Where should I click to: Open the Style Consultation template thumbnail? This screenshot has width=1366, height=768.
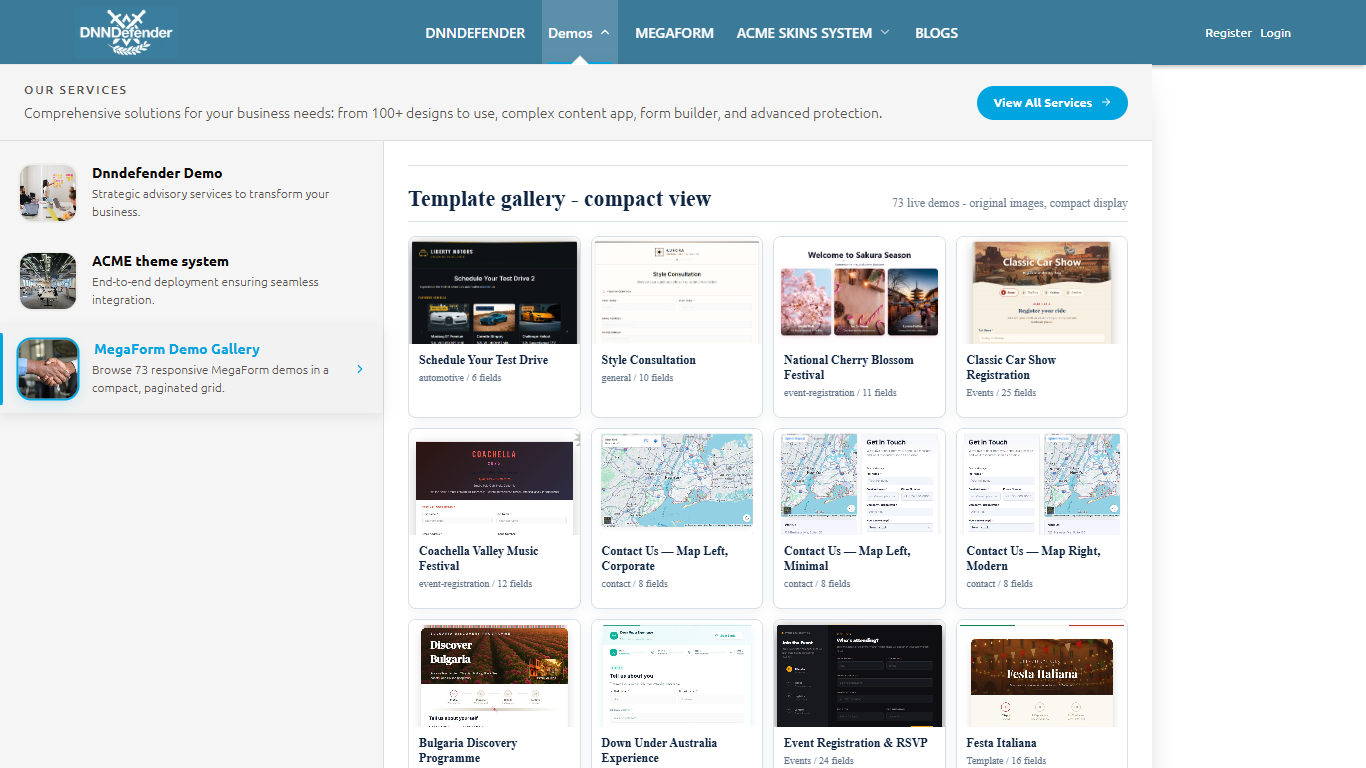(x=677, y=292)
